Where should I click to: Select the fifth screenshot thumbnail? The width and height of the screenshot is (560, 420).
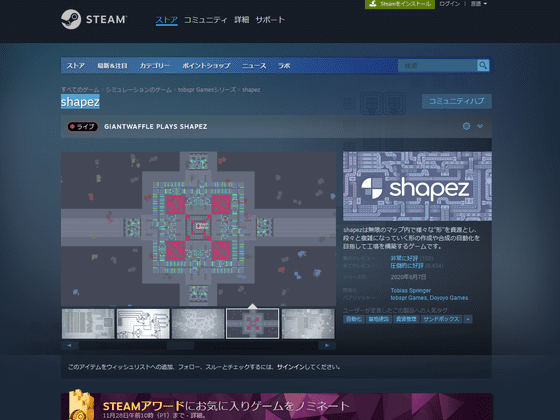click(308, 324)
